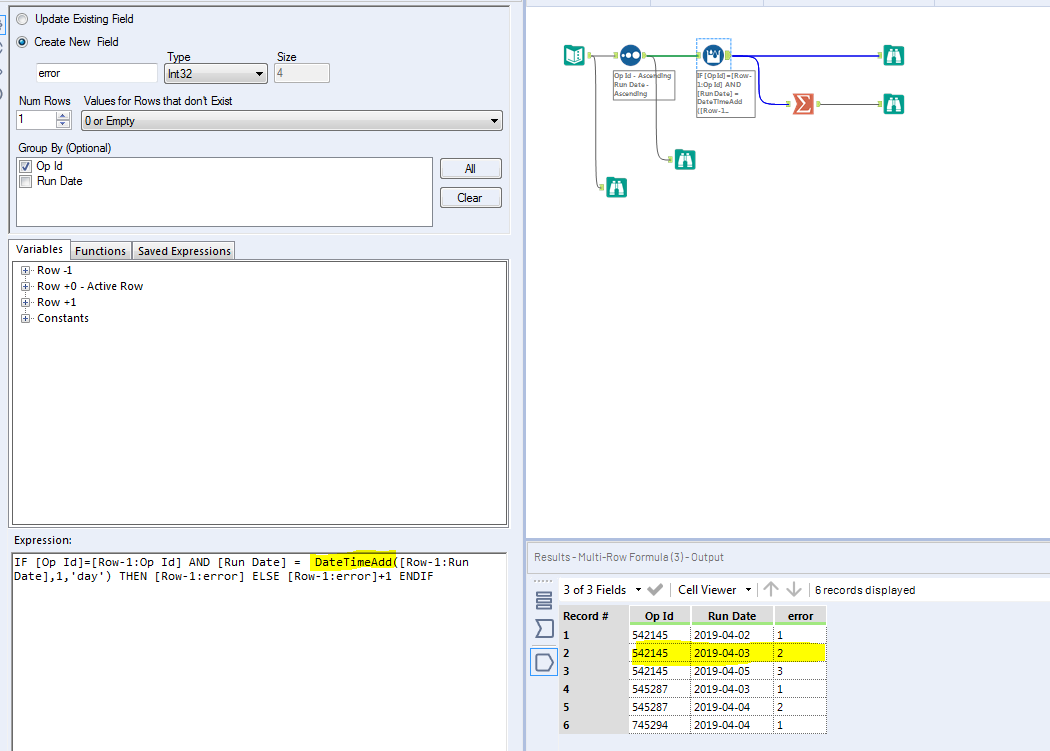1050x751 pixels.
Task: Click the Clear button
Action: point(470,197)
